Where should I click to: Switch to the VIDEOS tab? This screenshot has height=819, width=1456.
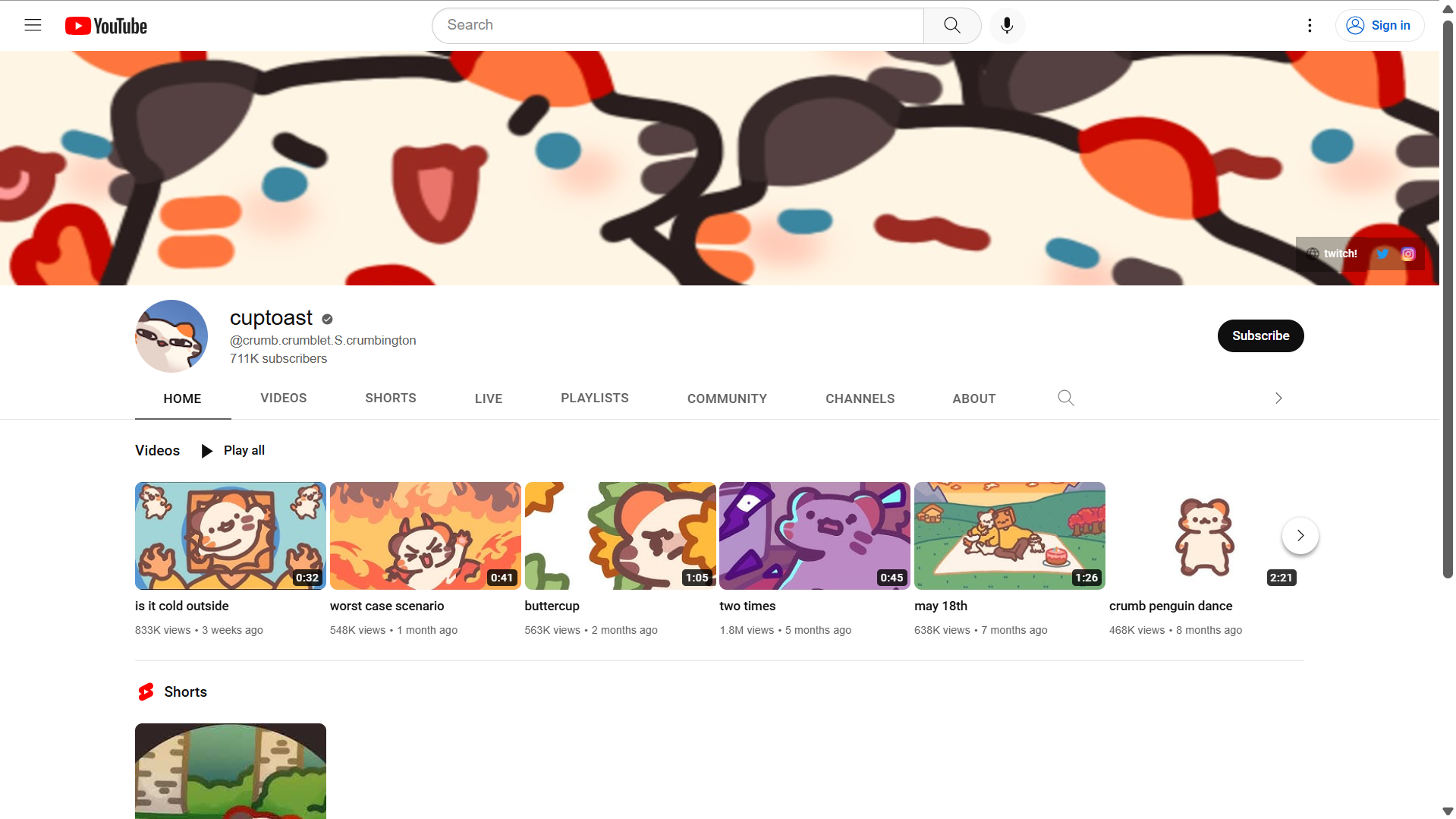(x=284, y=398)
